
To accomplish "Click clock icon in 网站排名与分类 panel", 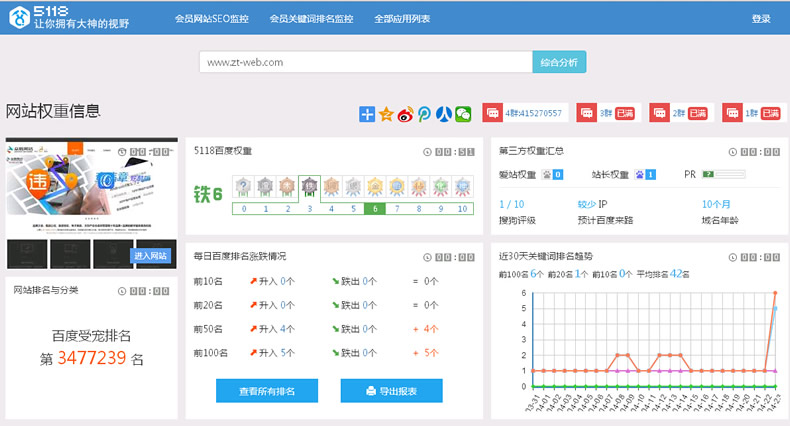I will [122, 291].
